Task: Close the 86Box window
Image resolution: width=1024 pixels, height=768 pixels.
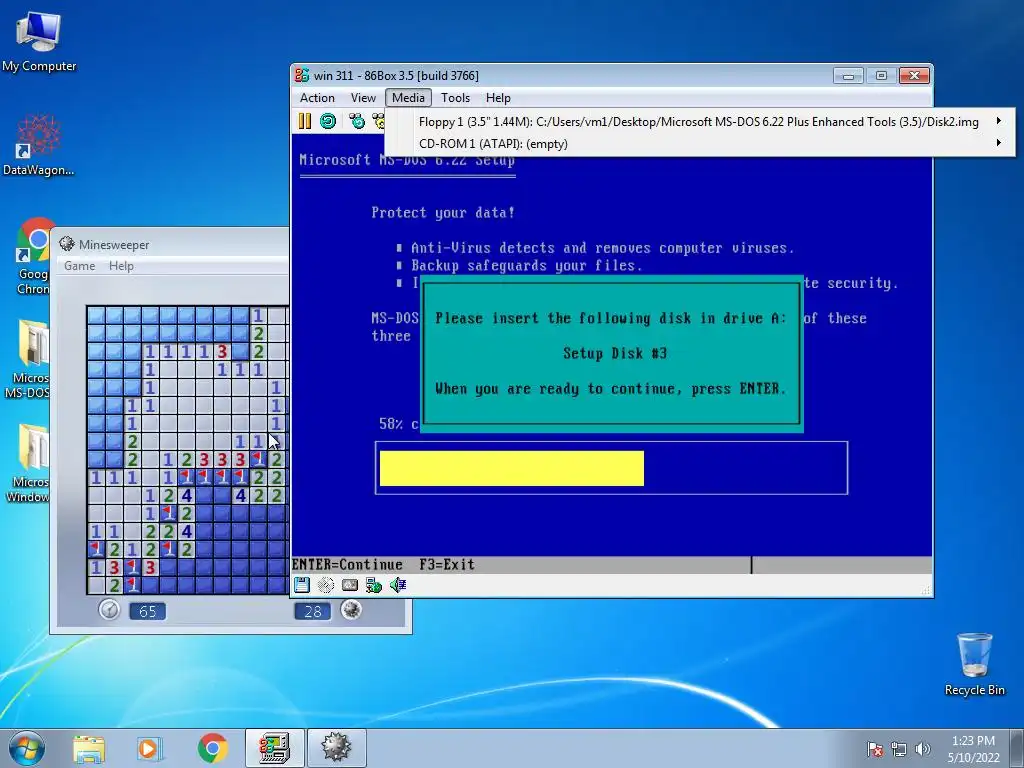Action: [x=914, y=76]
